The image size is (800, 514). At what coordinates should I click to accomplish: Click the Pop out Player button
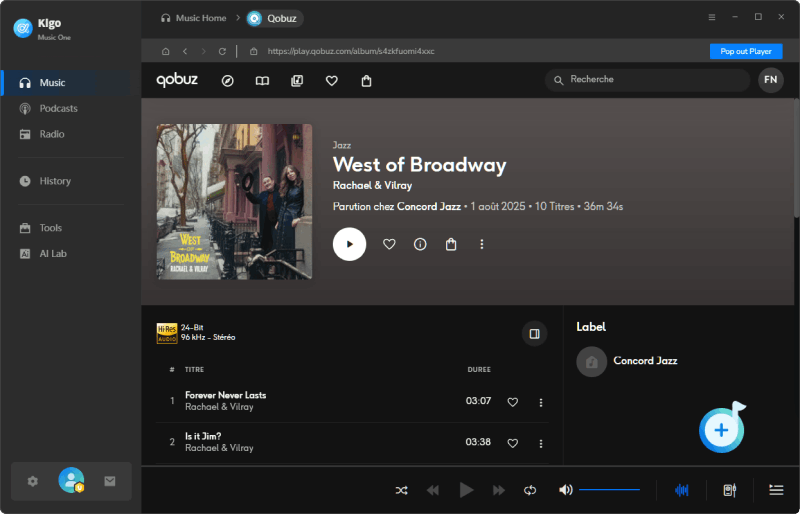pos(746,51)
